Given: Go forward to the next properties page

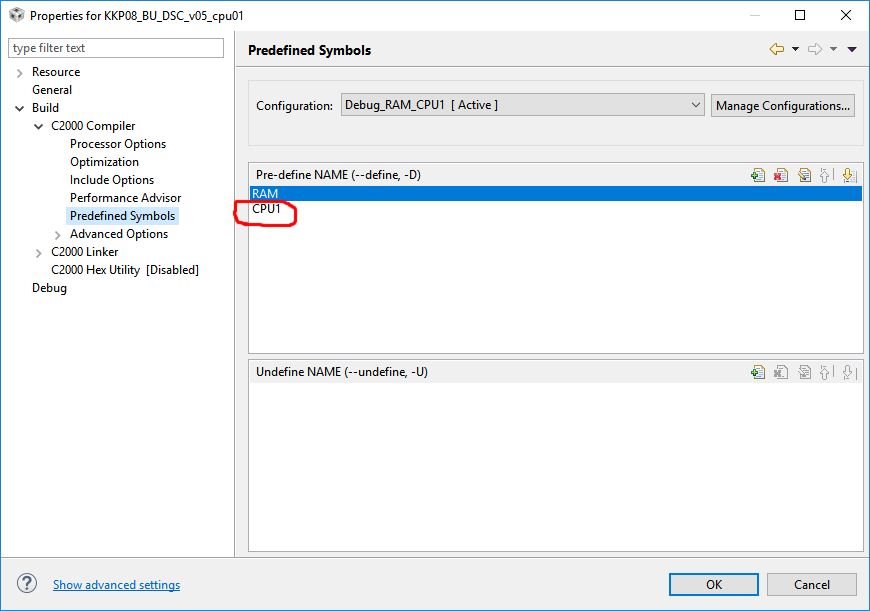Looking at the screenshot, I should coord(815,49).
